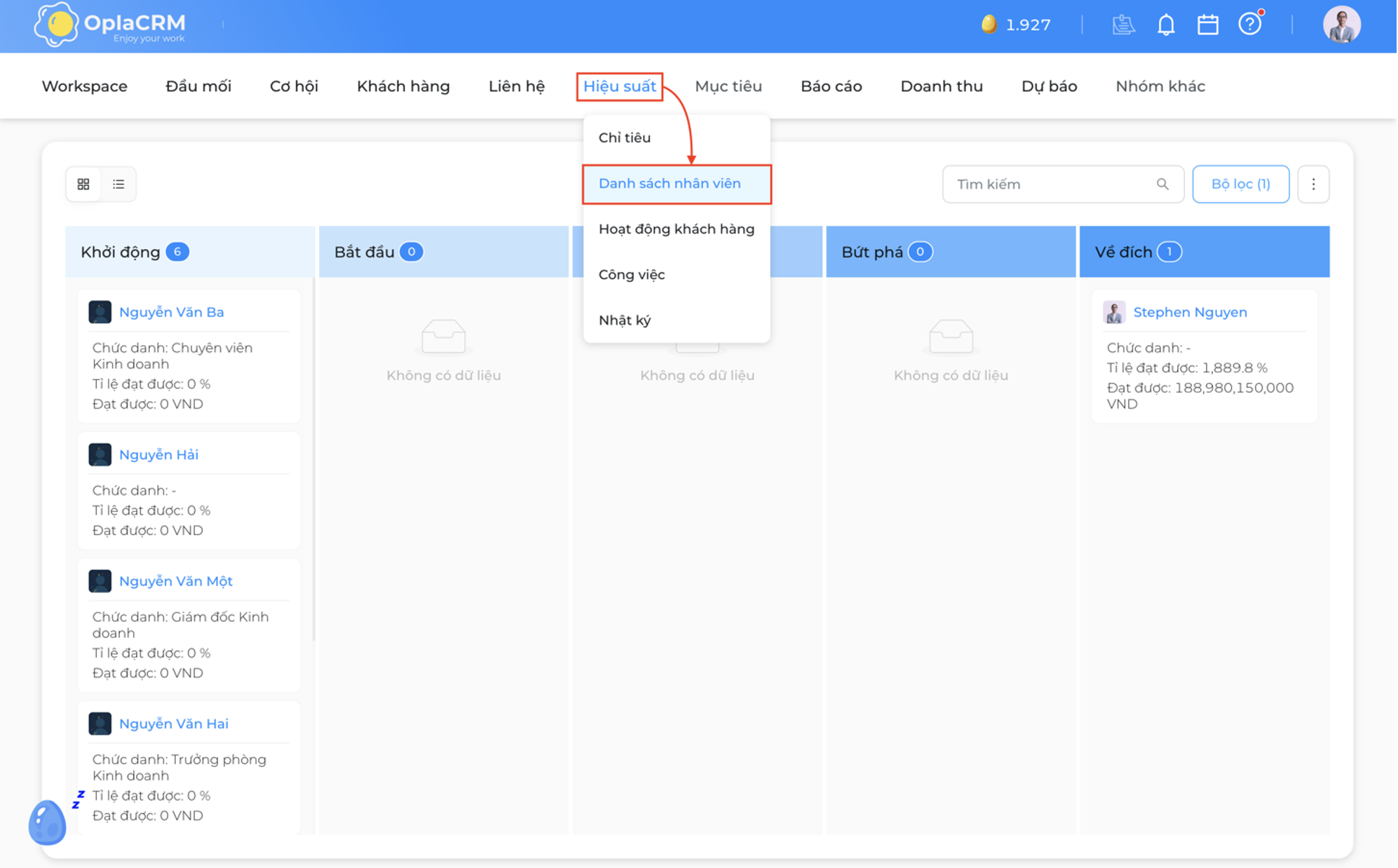Click Nguyễn Văn Ba's avatar
Screen dimensions: 1398x868
(x=100, y=312)
